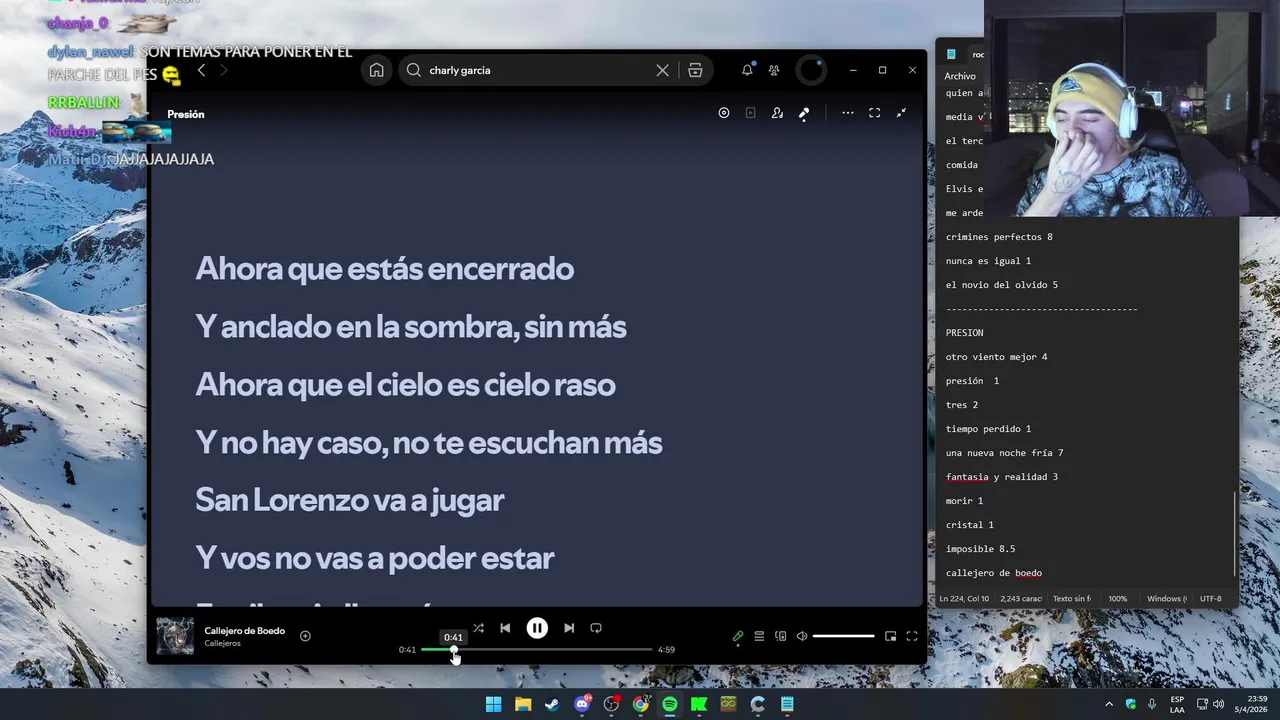The image size is (1280, 720).
Task: Go forward with the right arrow in Spotify
Action: pyautogui.click(x=223, y=70)
